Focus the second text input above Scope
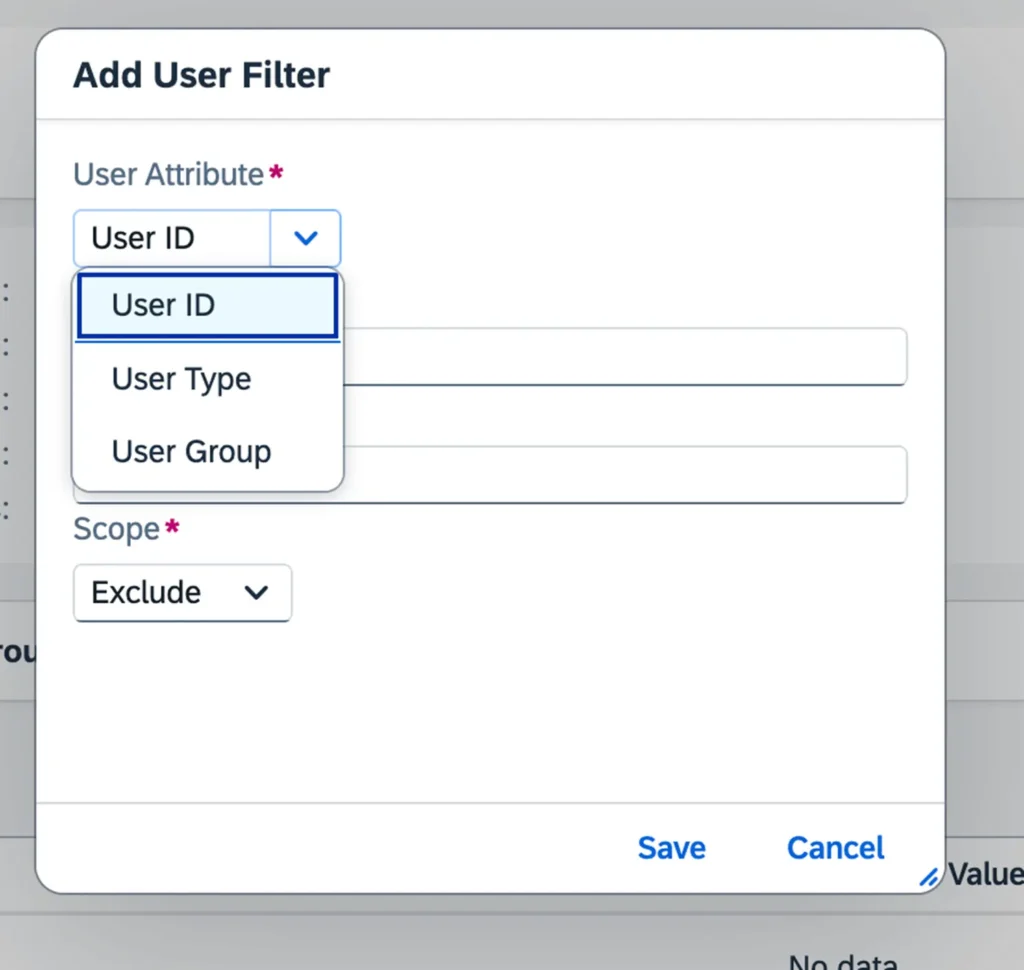Viewport: 1024px width, 970px height. pos(625,475)
